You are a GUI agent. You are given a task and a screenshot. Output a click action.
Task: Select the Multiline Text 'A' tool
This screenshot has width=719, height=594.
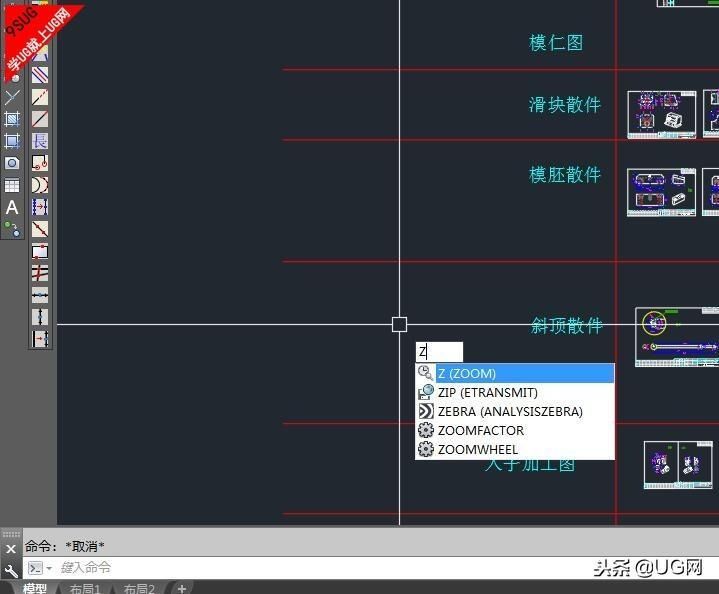[x=12, y=207]
